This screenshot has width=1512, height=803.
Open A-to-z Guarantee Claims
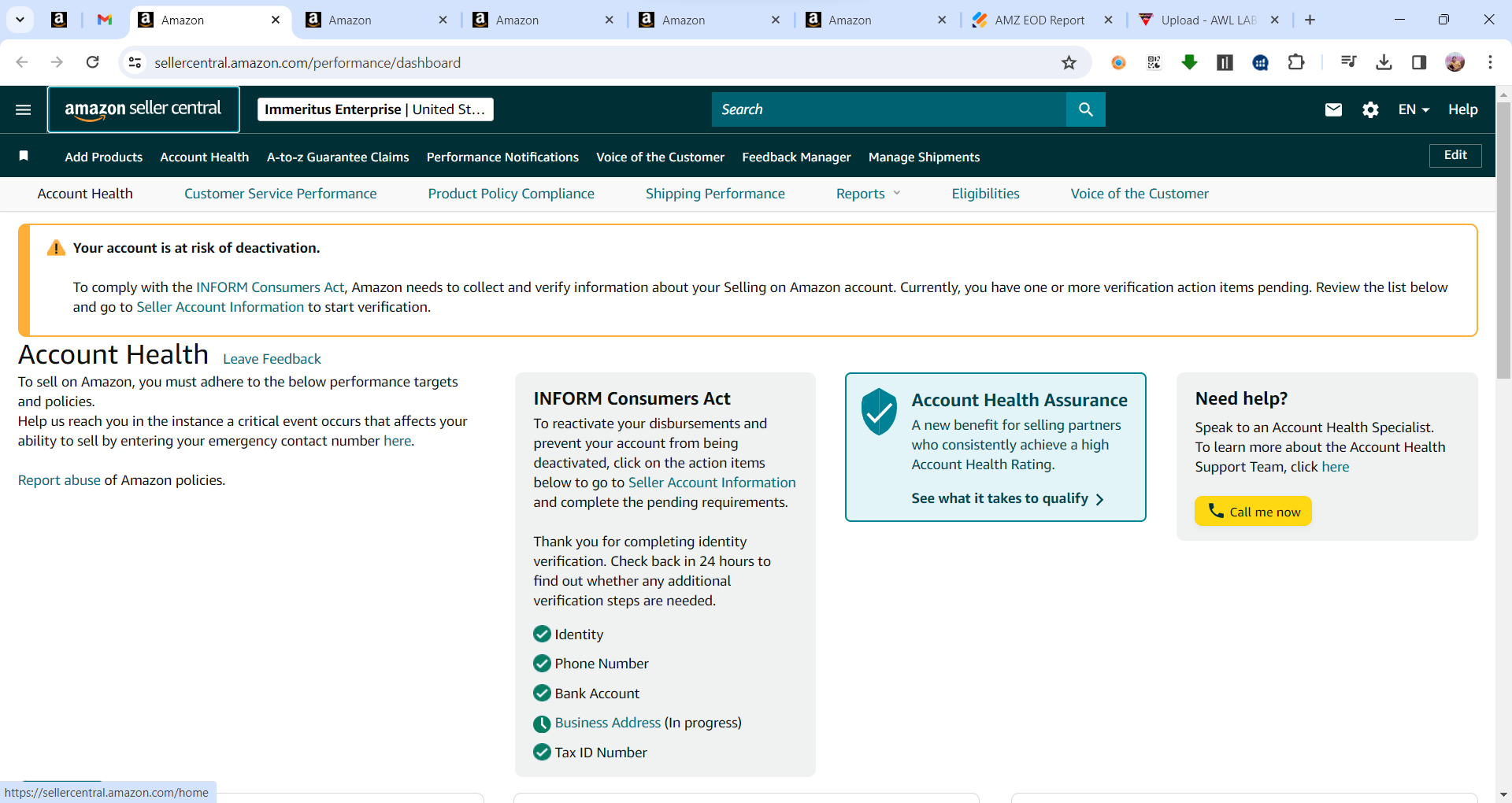(x=338, y=157)
